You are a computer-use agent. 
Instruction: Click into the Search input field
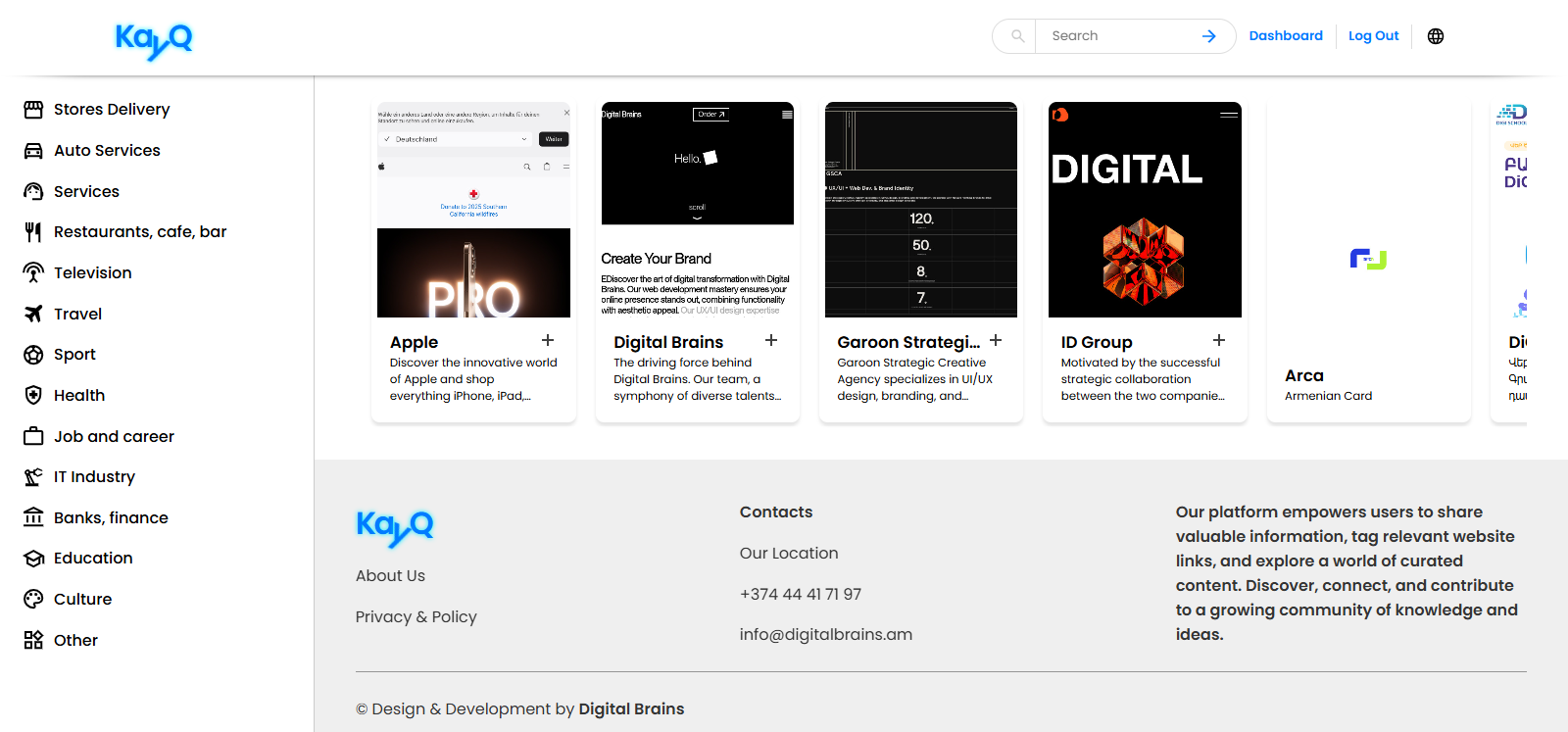pyautogui.click(x=1117, y=36)
